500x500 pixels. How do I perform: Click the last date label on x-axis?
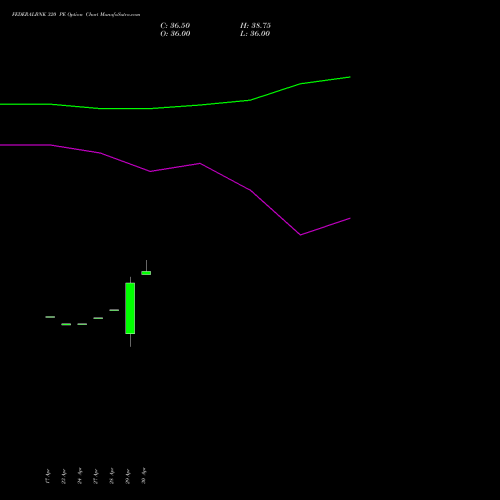point(144,476)
